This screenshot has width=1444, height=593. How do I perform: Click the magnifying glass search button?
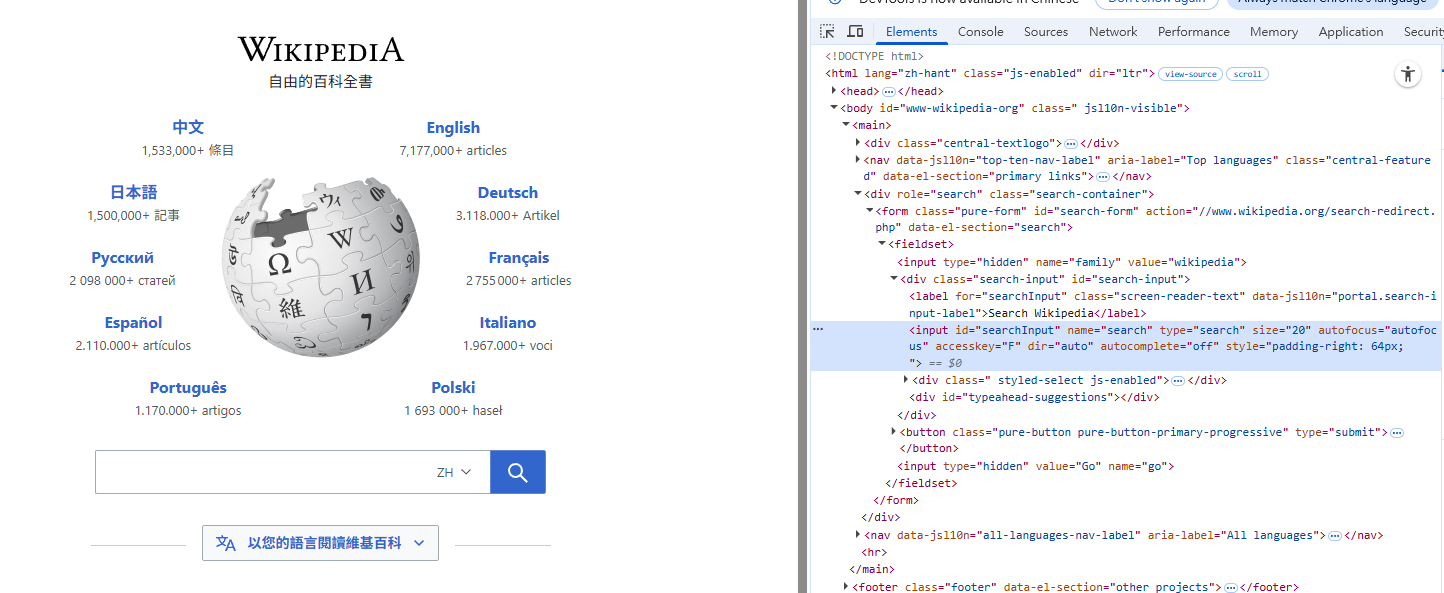point(517,472)
